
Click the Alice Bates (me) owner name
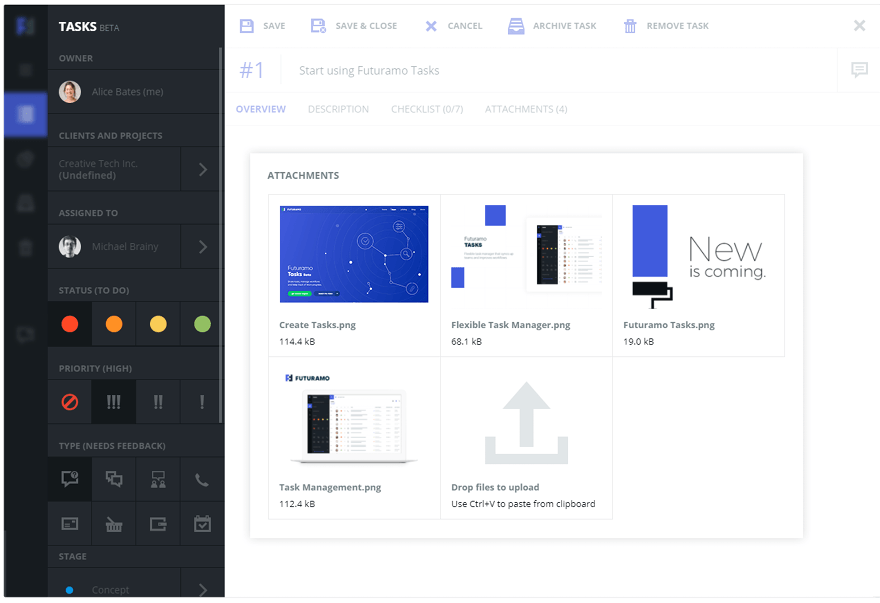click(x=127, y=92)
